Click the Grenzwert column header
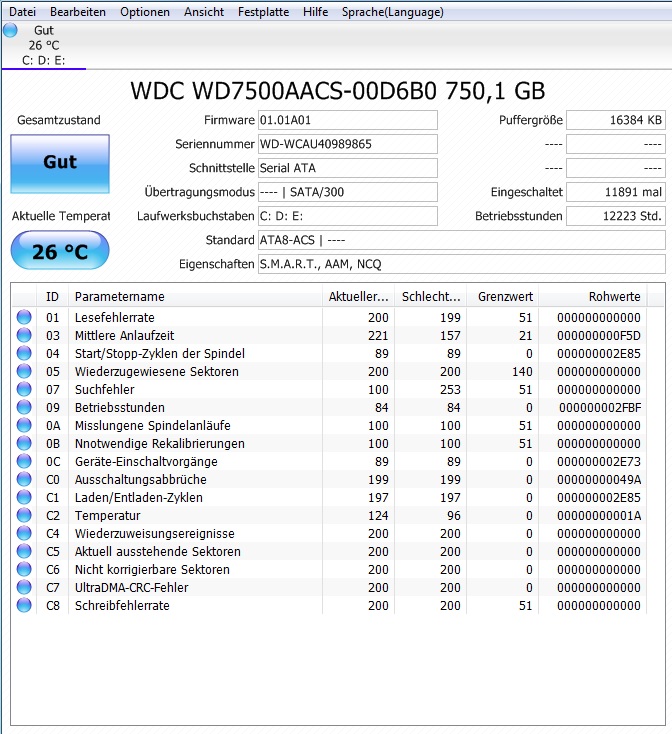This screenshot has height=734, width=672. [x=503, y=297]
